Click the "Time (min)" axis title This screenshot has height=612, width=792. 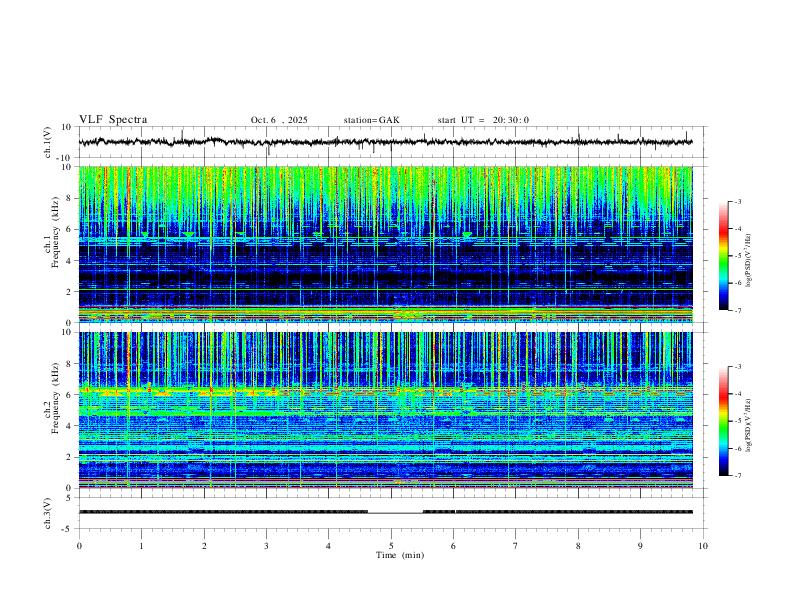point(400,555)
